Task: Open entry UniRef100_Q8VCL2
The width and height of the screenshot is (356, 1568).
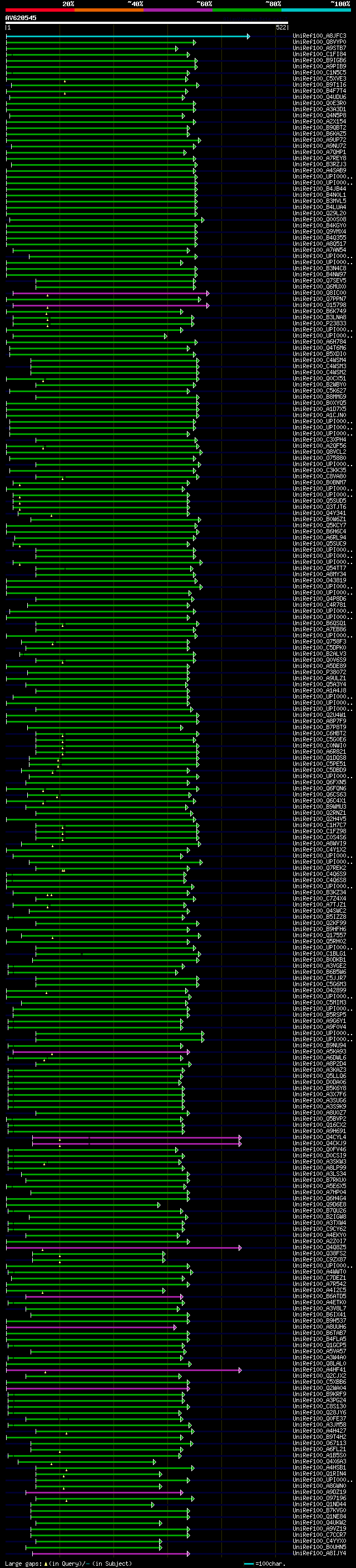Action: click(319, 452)
